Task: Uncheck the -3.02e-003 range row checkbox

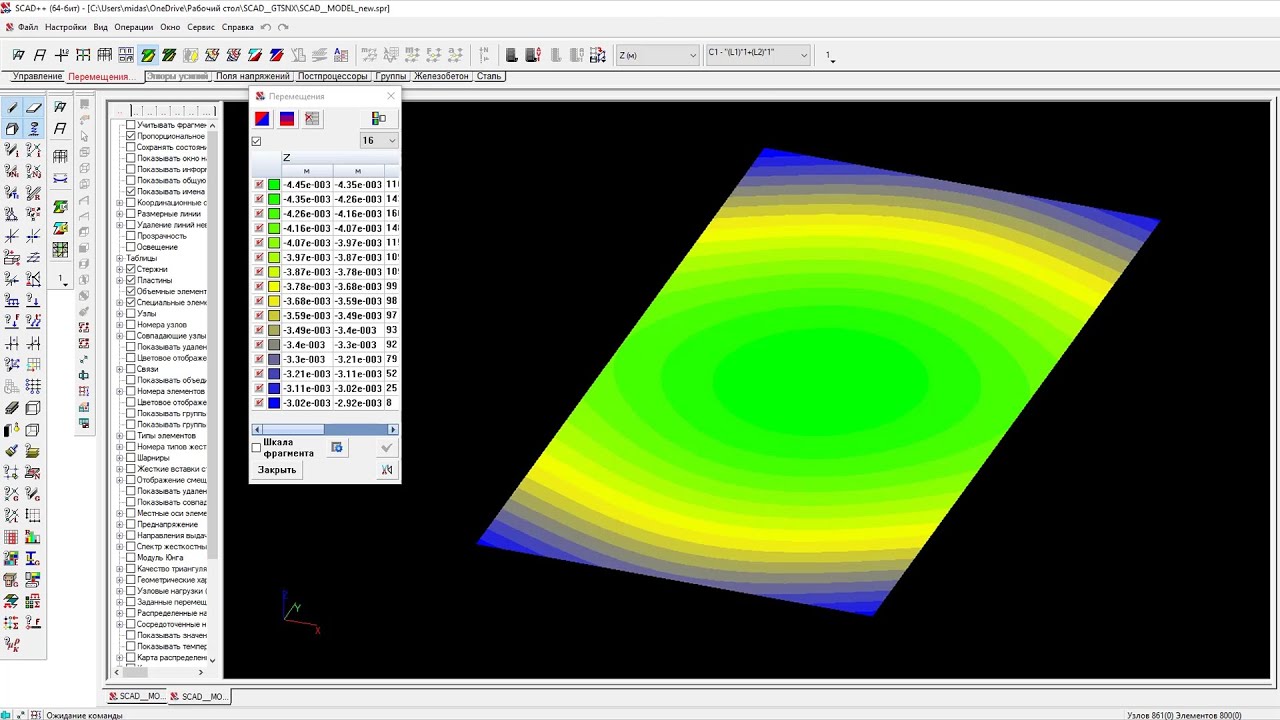Action: point(259,403)
